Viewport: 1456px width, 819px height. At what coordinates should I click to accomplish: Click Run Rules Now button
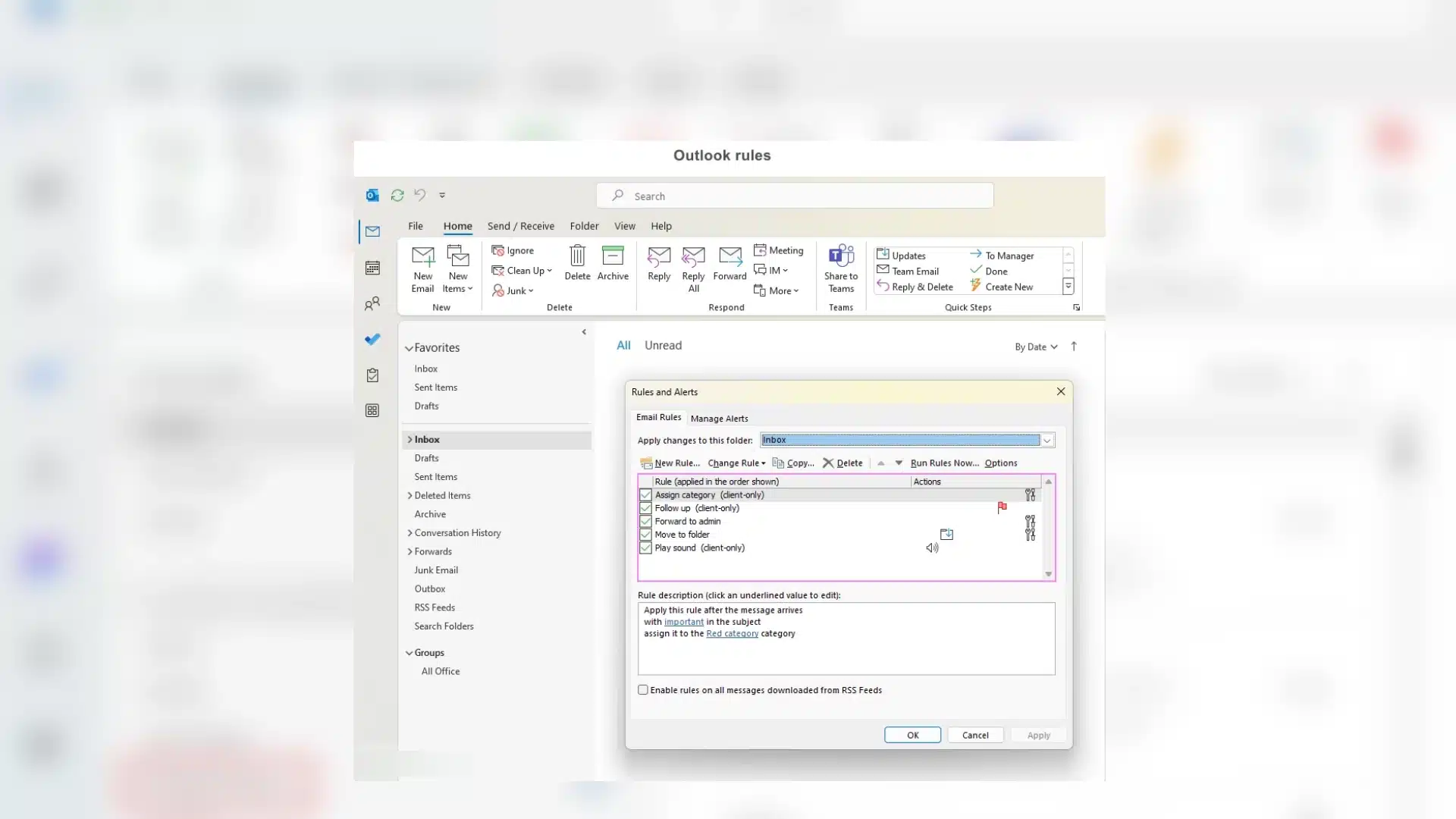[x=945, y=463]
